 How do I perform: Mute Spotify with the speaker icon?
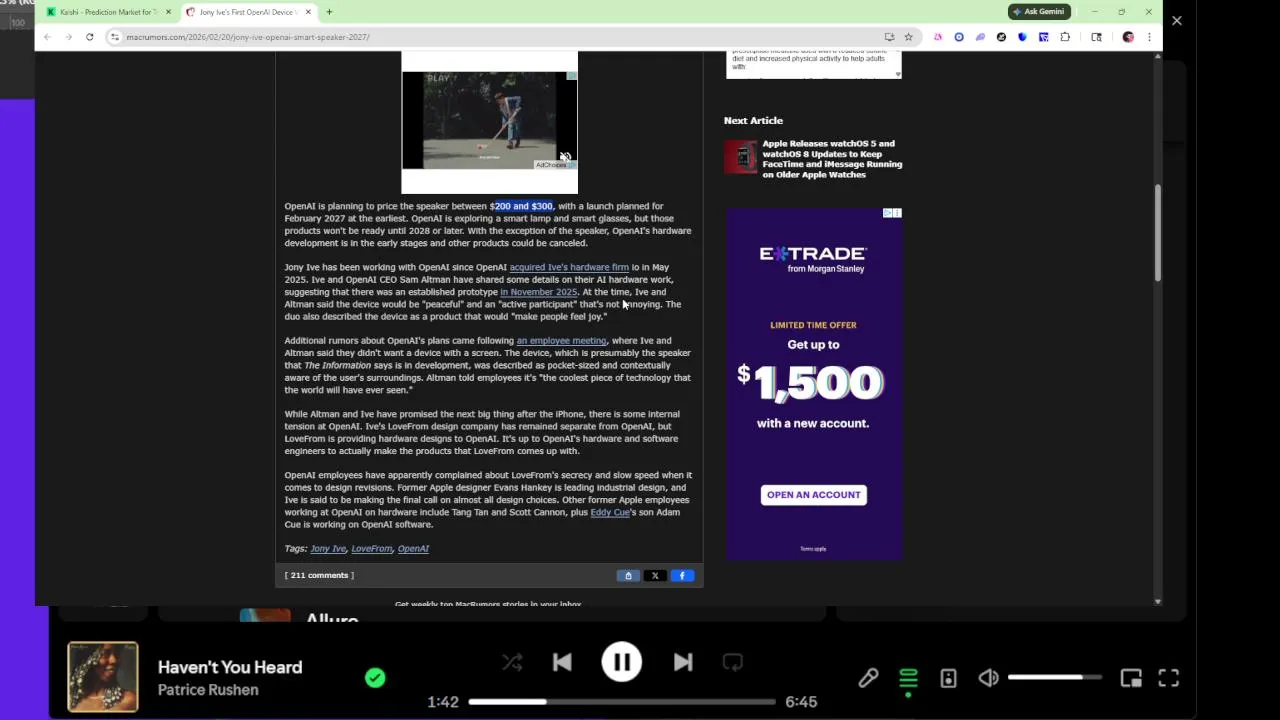pyautogui.click(x=988, y=678)
